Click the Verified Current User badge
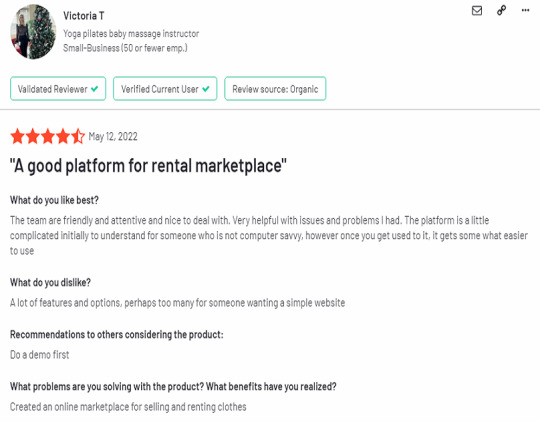The image size is (540, 422). [x=165, y=89]
